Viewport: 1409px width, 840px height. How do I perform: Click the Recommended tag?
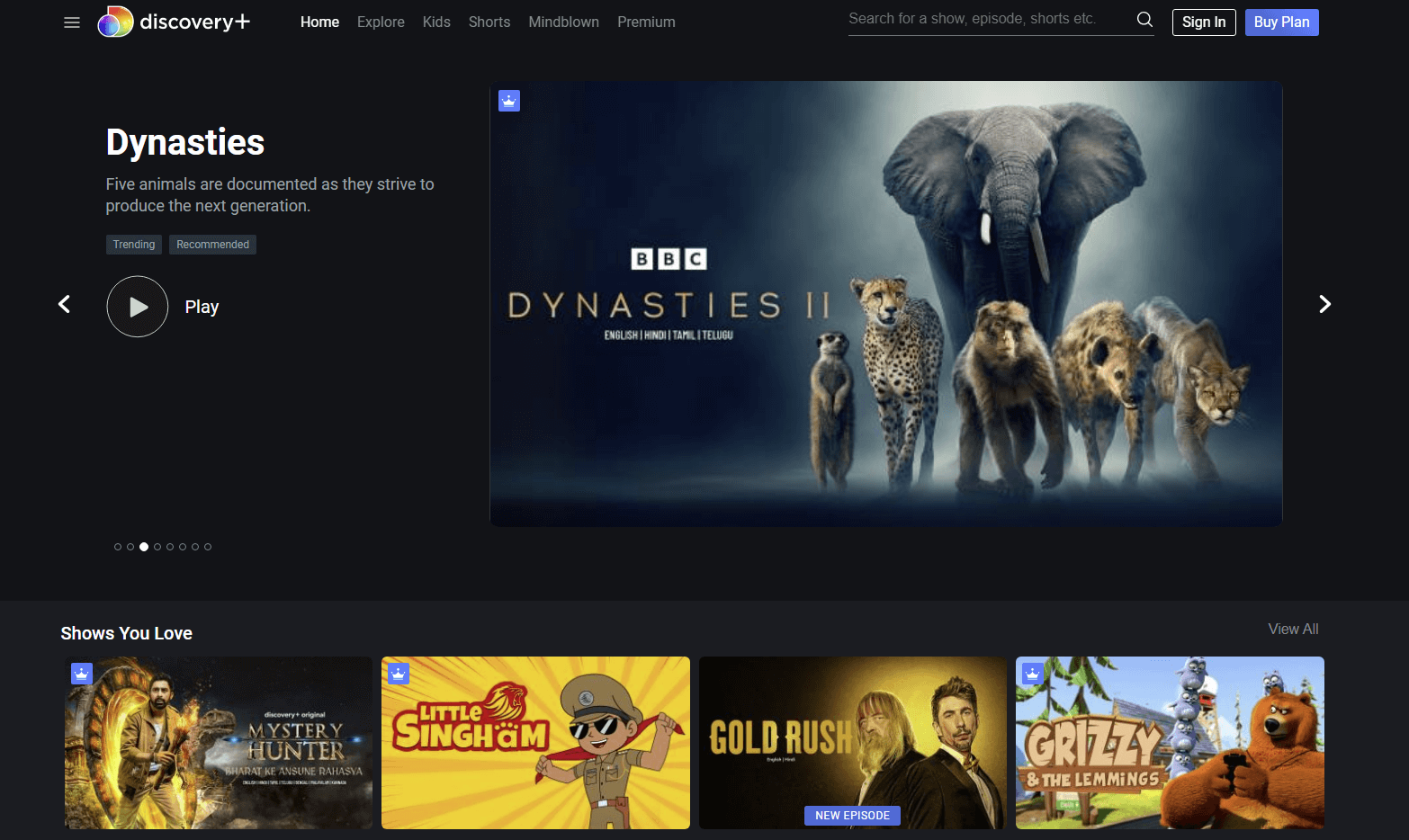point(212,245)
